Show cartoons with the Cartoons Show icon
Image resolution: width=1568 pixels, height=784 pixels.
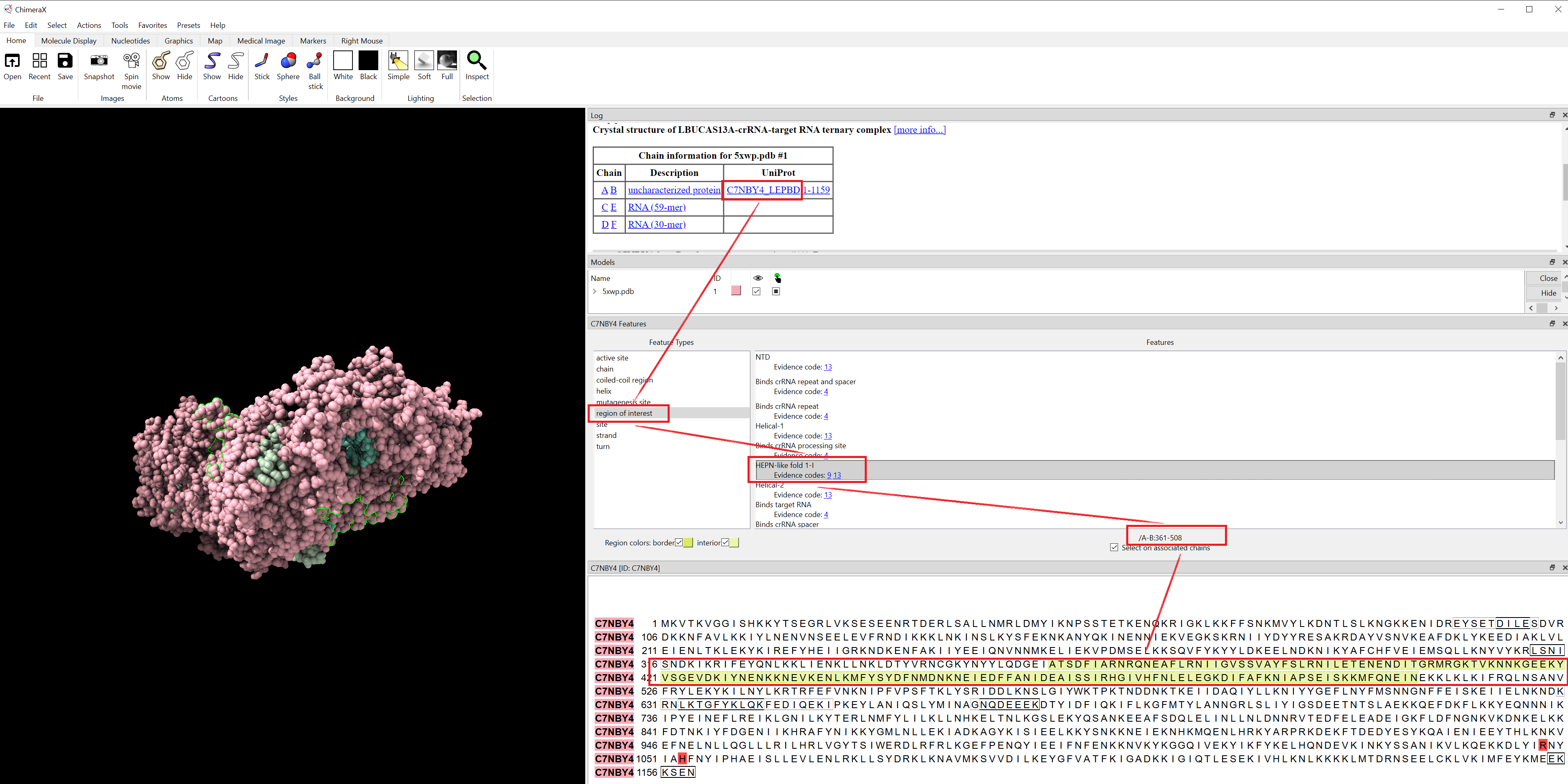(x=212, y=60)
